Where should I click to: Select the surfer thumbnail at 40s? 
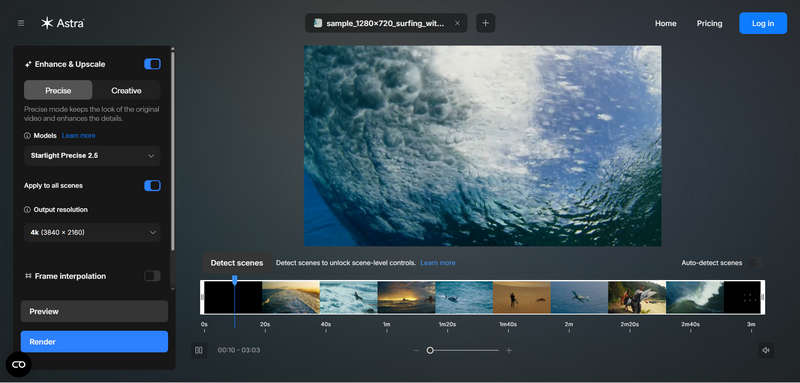click(348, 297)
